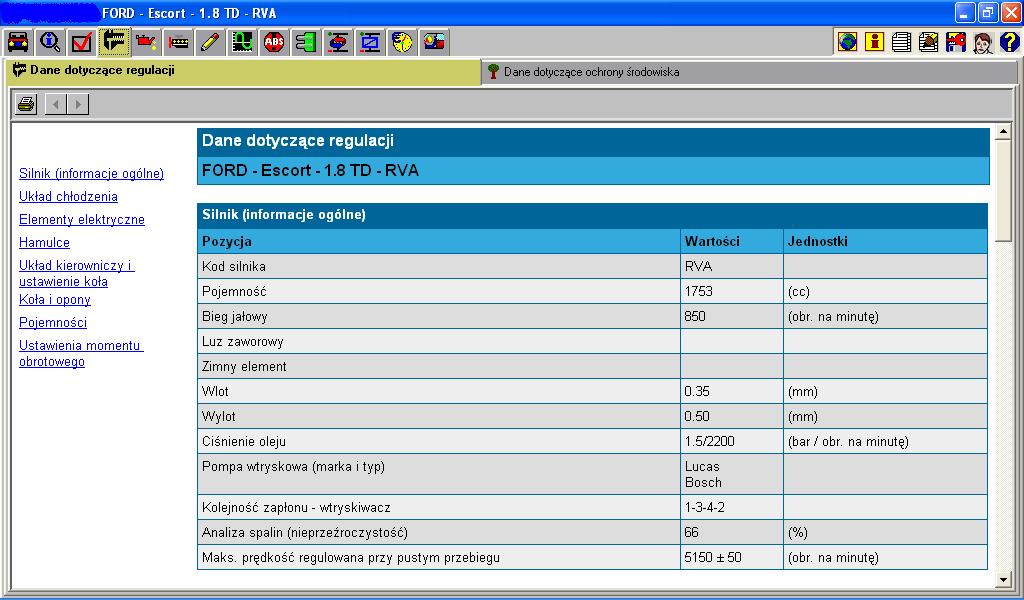Click the red car vehicle selection icon

(x=18, y=42)
